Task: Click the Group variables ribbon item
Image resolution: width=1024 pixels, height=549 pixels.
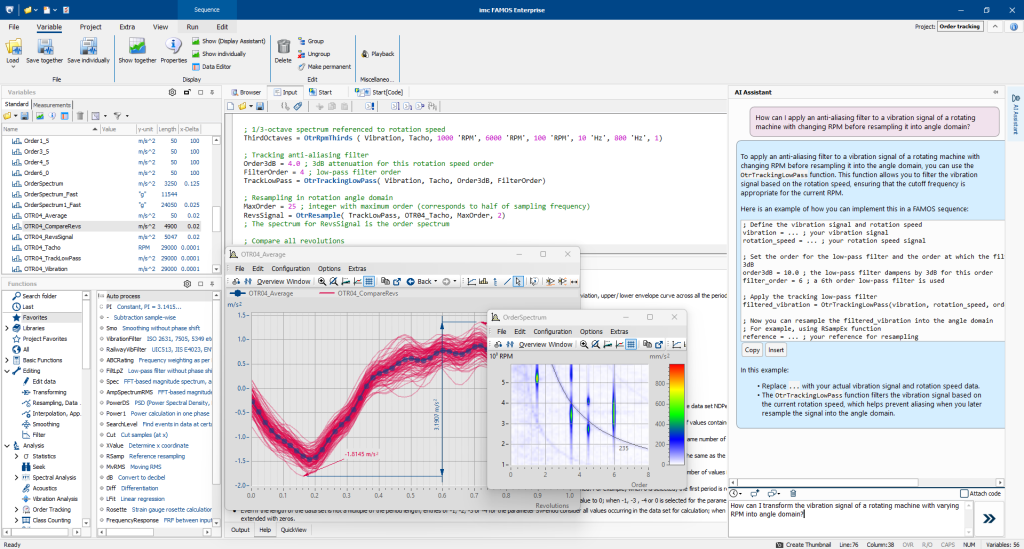Action: 311,41
